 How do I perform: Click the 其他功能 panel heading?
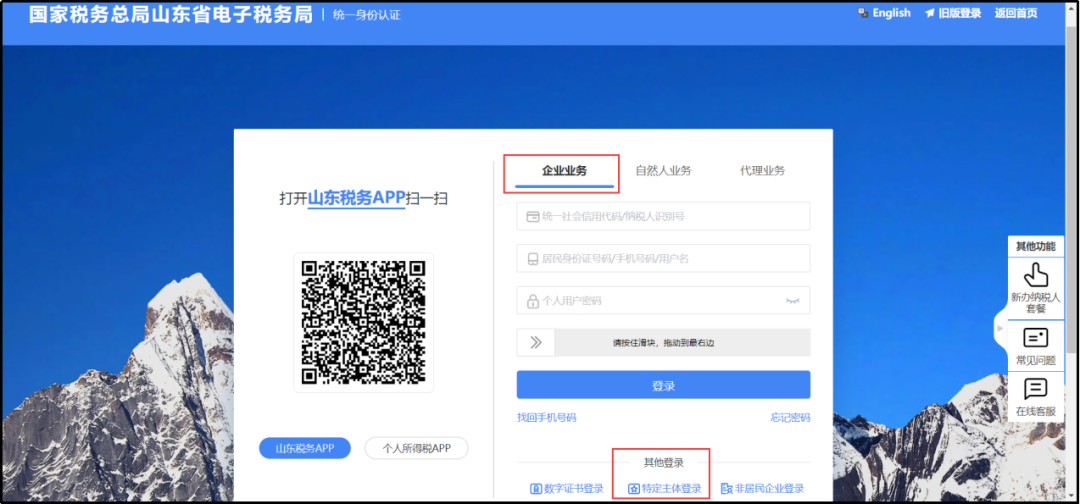[x=1035, y=246]
